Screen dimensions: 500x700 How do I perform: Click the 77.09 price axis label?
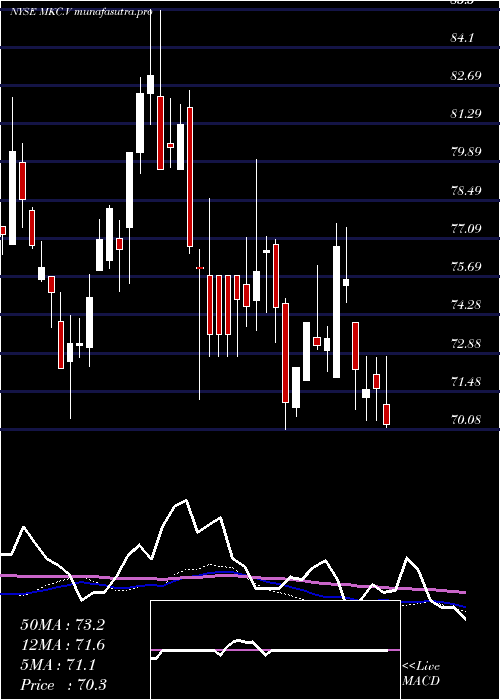[466, 229]
